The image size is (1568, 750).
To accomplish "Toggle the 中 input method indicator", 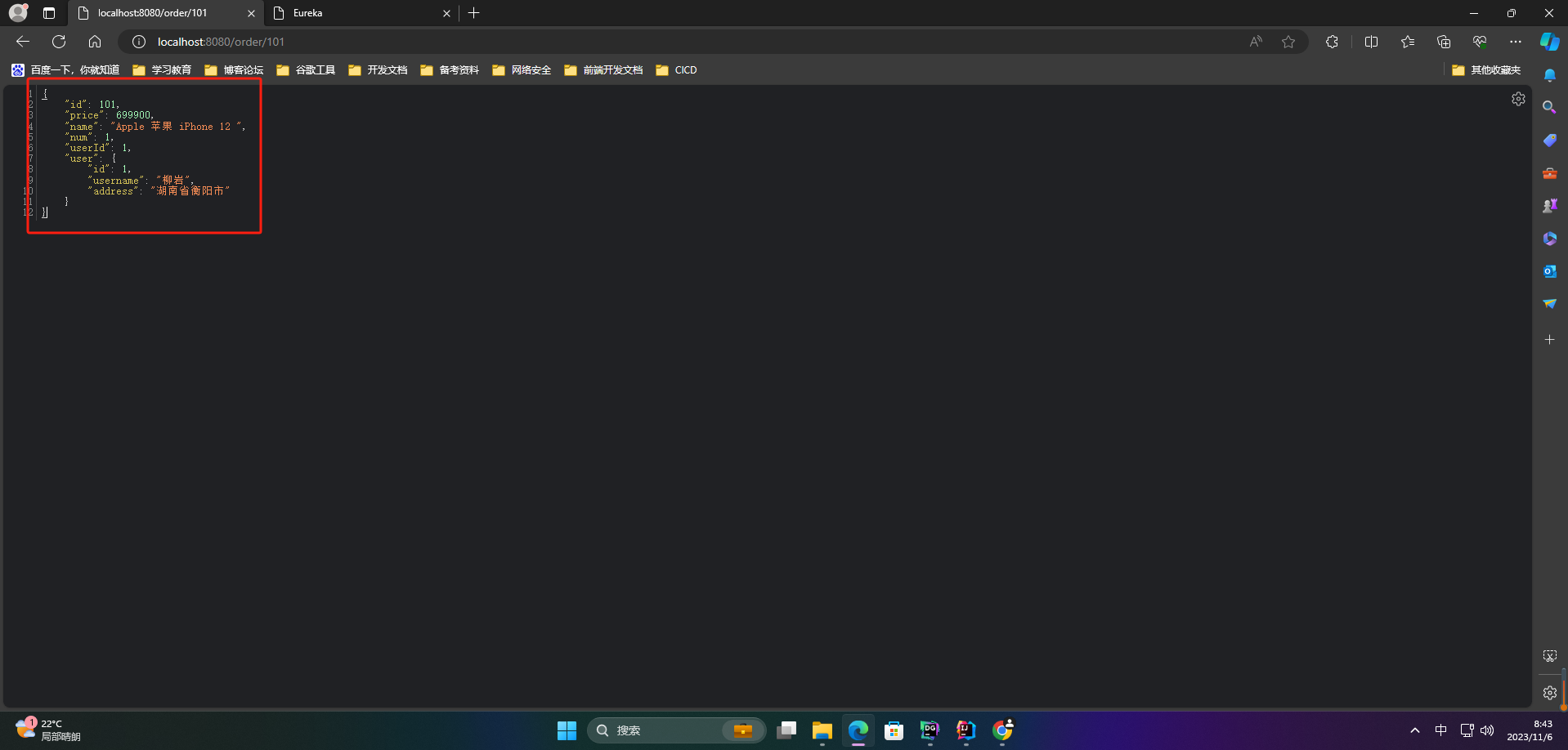I will (1440, 730).
